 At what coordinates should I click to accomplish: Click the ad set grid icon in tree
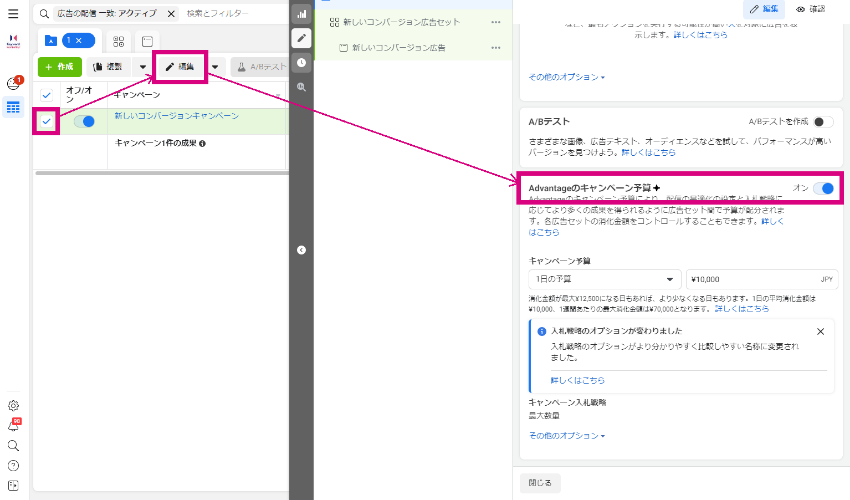334,22
